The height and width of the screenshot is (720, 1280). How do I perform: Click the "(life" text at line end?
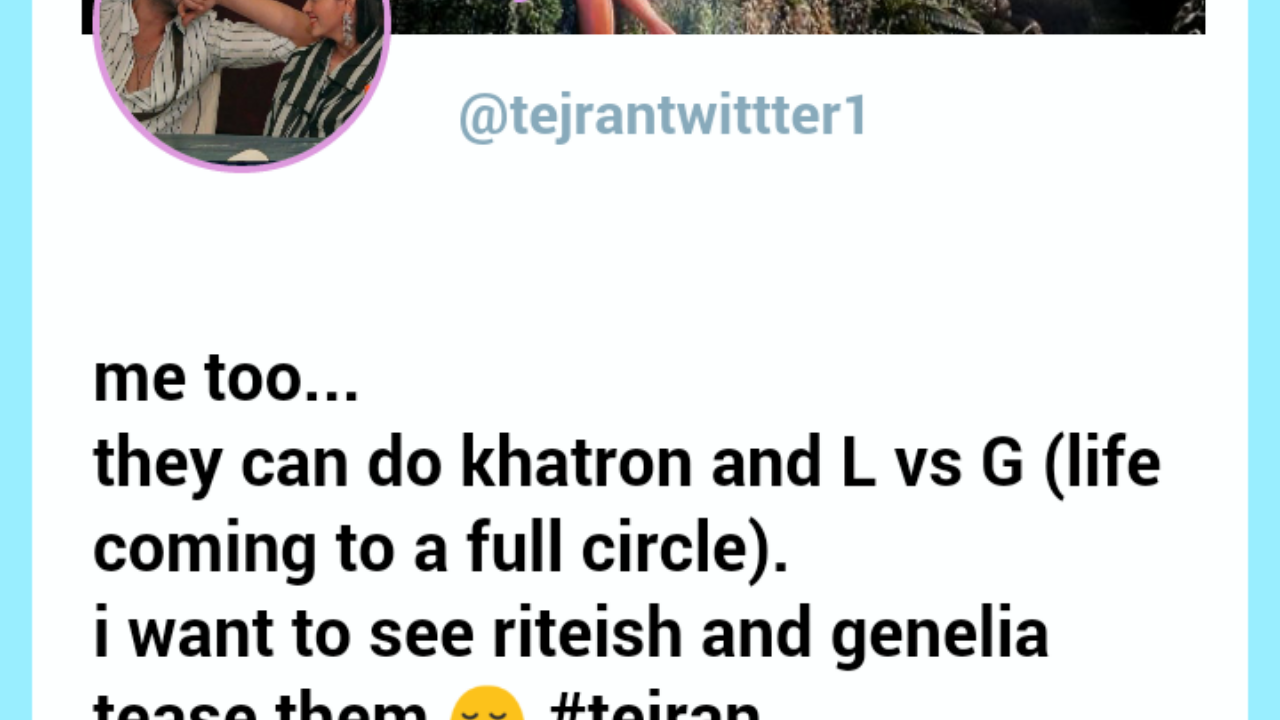(1102, 466)
